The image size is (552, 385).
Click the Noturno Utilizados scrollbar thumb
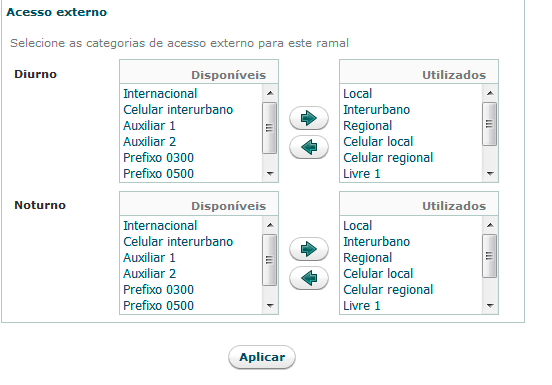coord(490,256)
